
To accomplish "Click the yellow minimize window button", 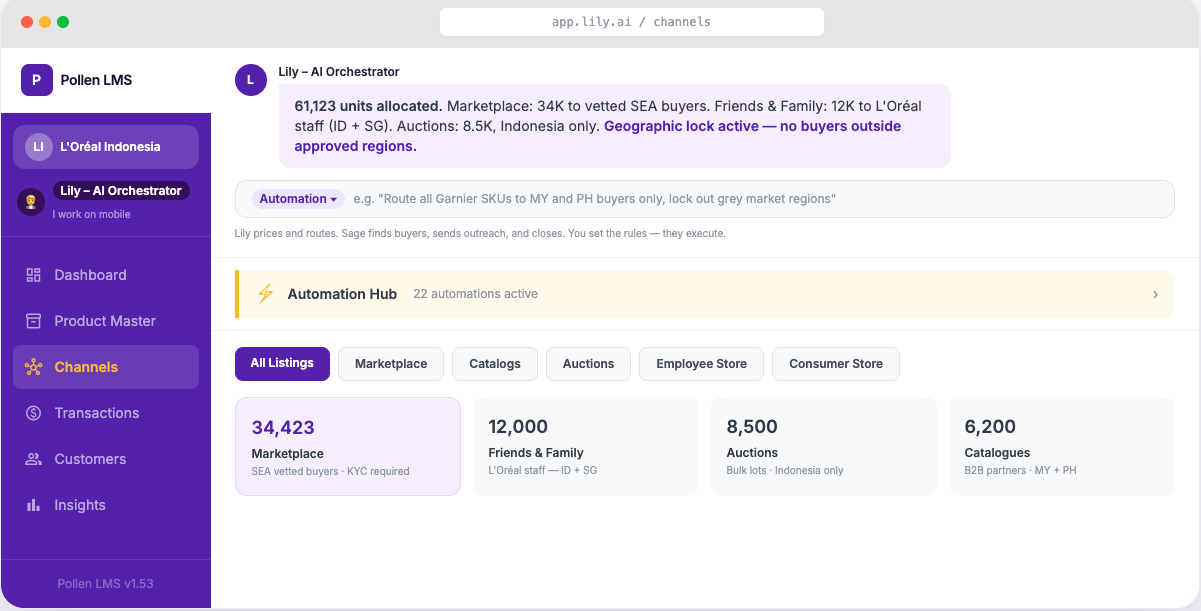I will pos(45,22).
